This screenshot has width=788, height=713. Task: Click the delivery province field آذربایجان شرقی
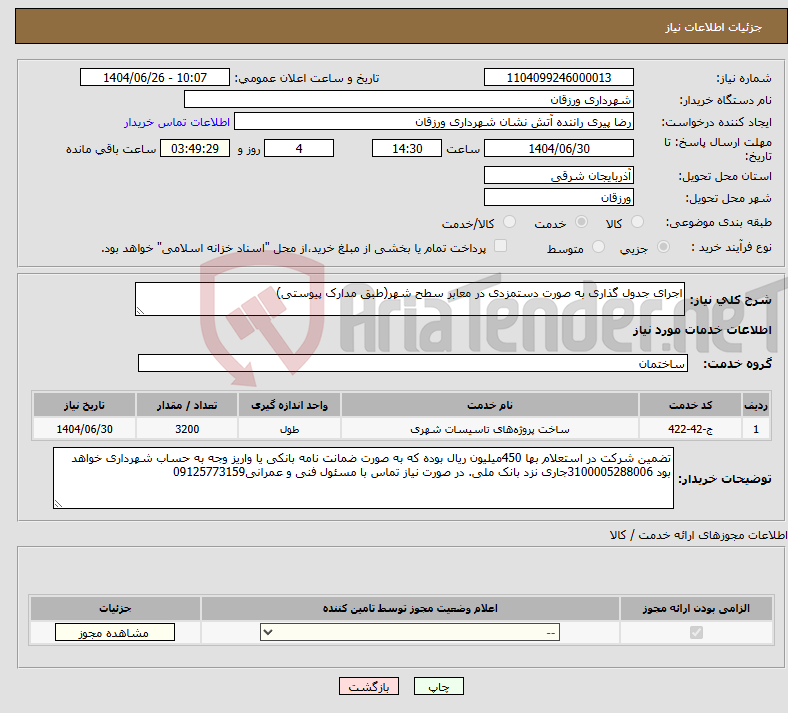pyautogui.click(x=559, y=175)
